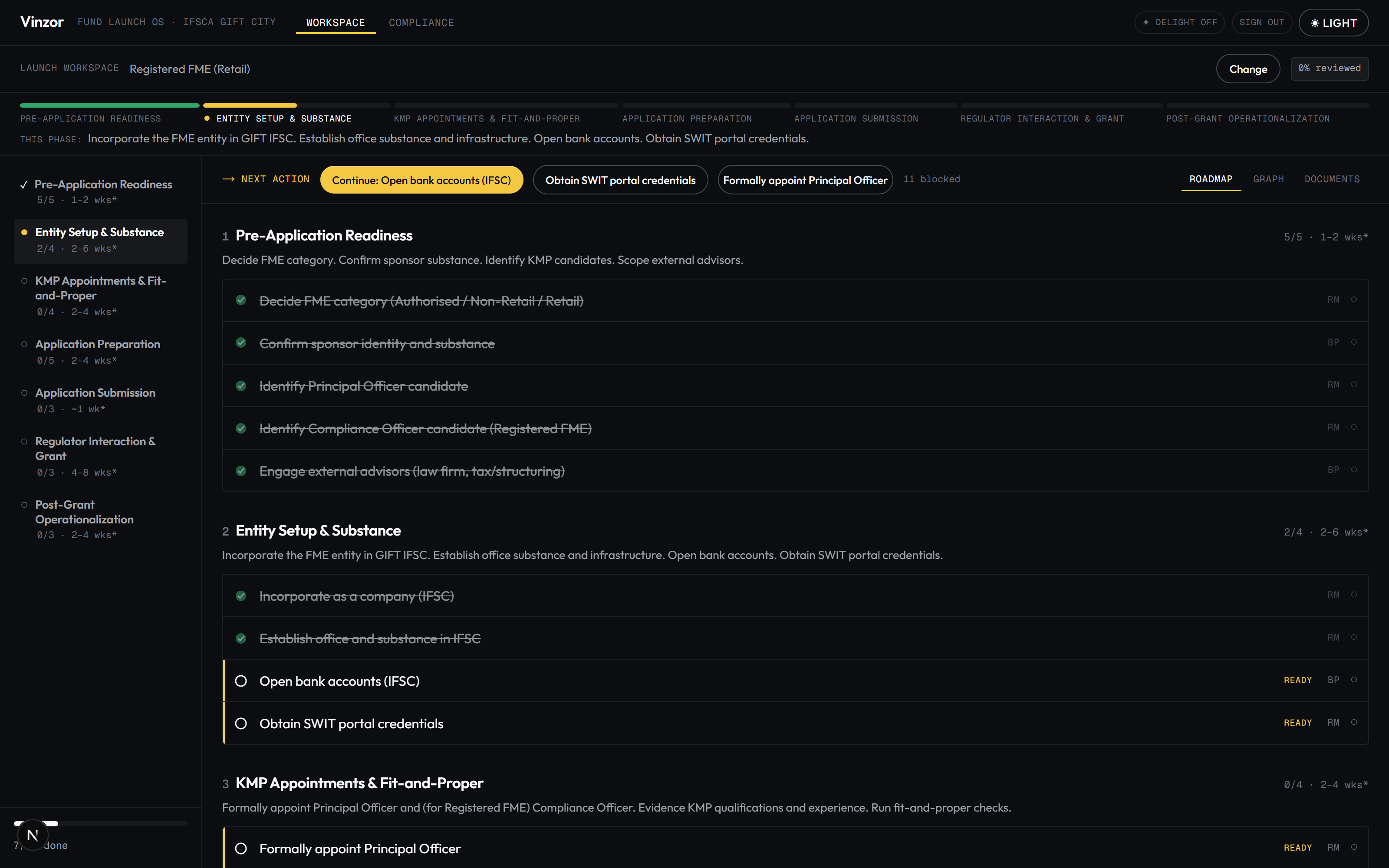Click Obtain SWIT portal credentials pill button
1389x868 pixels.
pos(620,180)
